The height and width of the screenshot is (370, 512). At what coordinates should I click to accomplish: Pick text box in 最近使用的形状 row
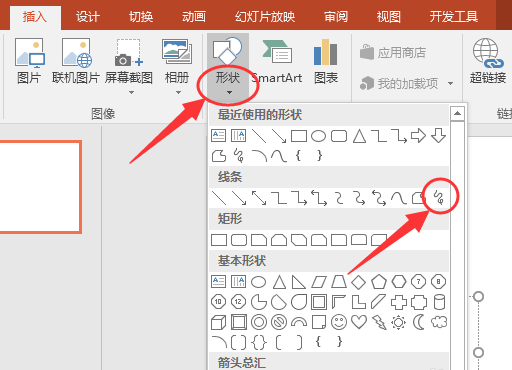pyautogui.click(x=219, y=136)
